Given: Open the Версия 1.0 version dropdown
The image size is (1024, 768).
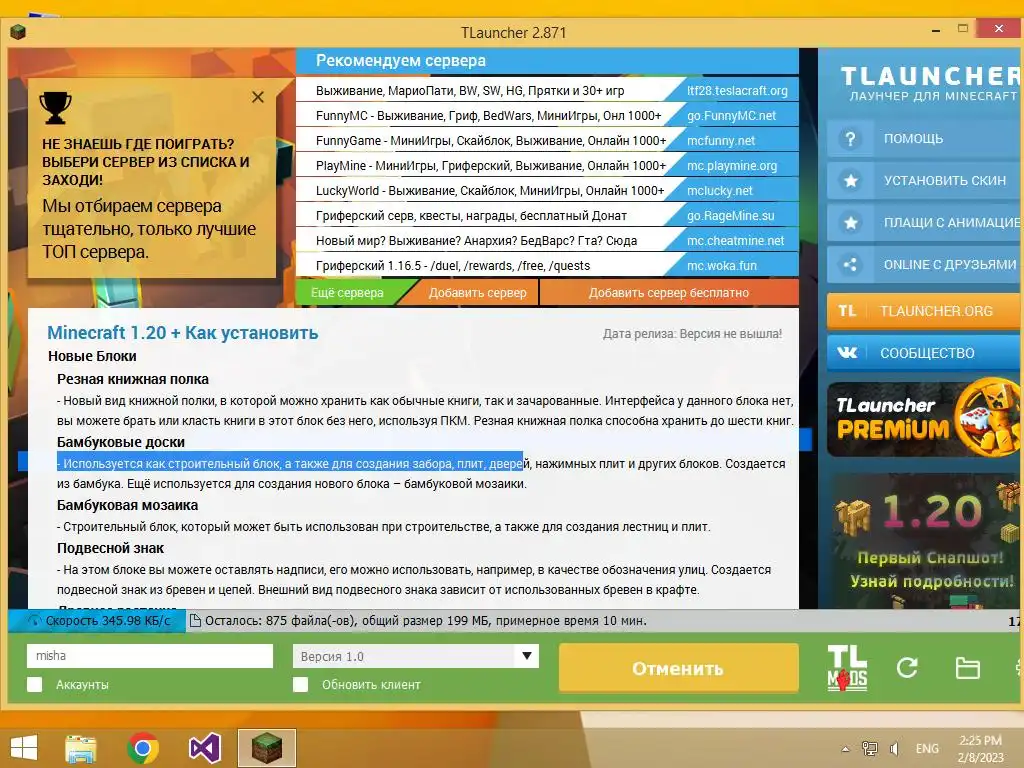Looking at the screenshot, I should coord(415,656).
